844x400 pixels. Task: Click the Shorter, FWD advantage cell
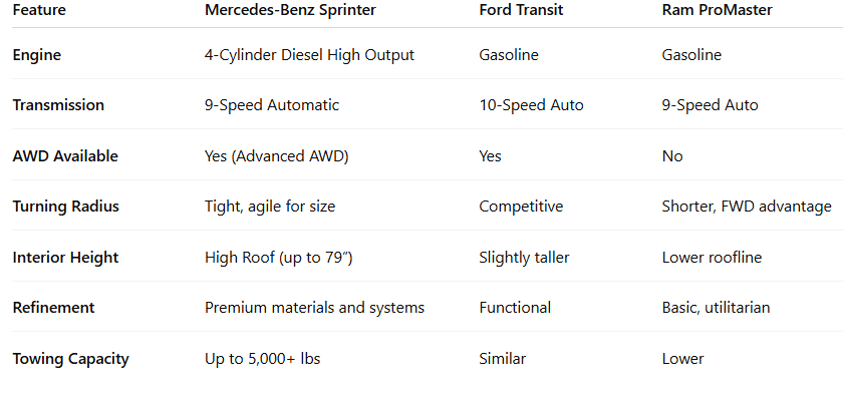coord(746,206)
